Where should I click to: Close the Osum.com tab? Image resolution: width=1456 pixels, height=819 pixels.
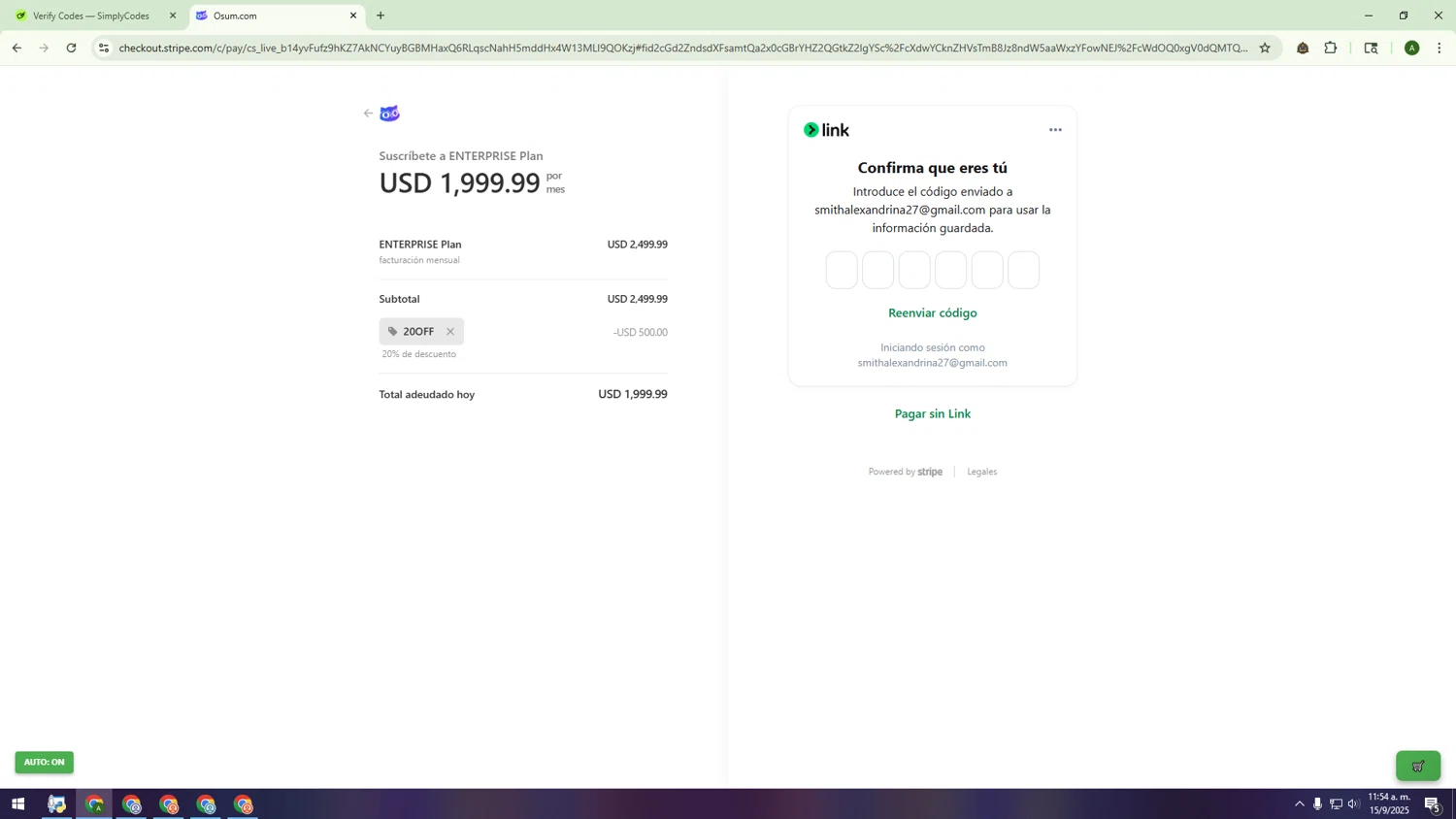point(353,16)
